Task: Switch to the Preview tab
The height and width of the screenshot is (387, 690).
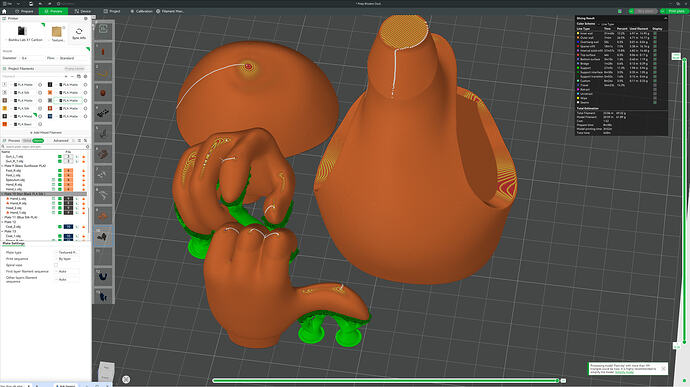Action: 53,11
